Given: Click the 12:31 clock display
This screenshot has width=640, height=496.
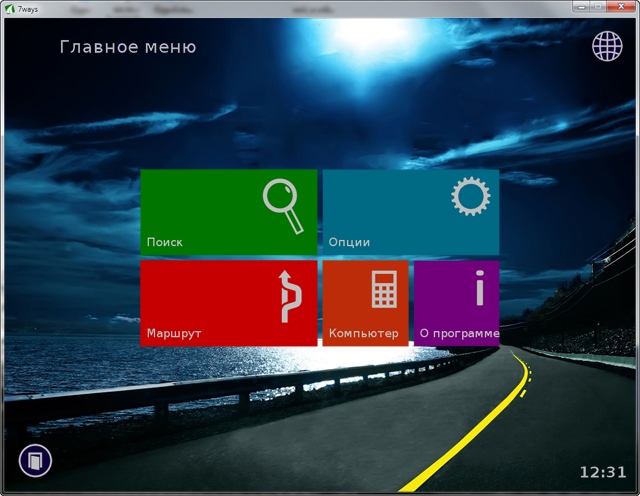Looking at the screenshot, I should coord(602,472).
